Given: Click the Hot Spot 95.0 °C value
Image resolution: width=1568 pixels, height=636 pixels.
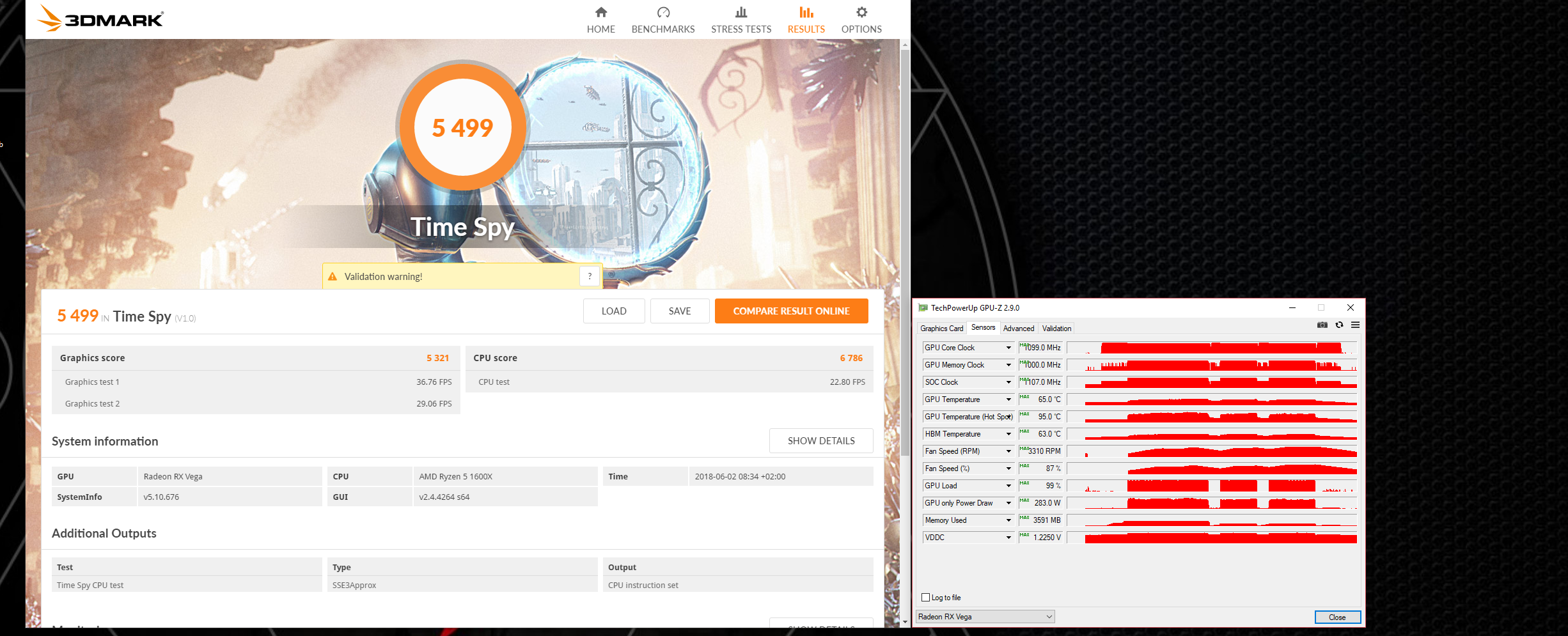Looking at the screenshot, I should [1040, 417].
